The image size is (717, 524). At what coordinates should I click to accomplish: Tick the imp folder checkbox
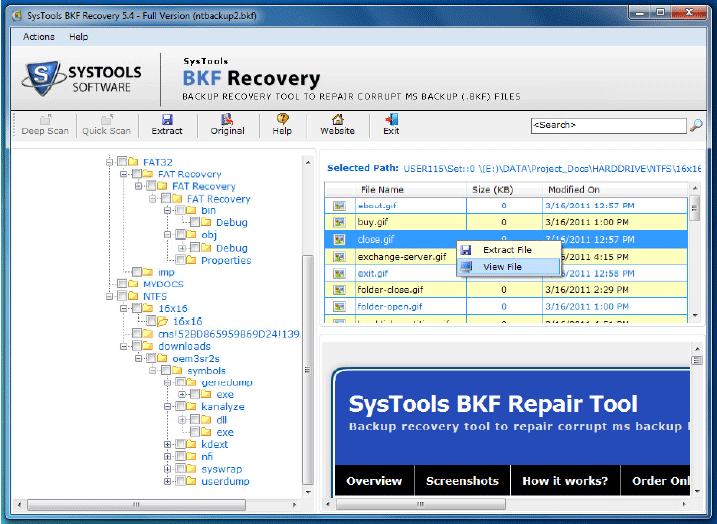click(137, 272)
